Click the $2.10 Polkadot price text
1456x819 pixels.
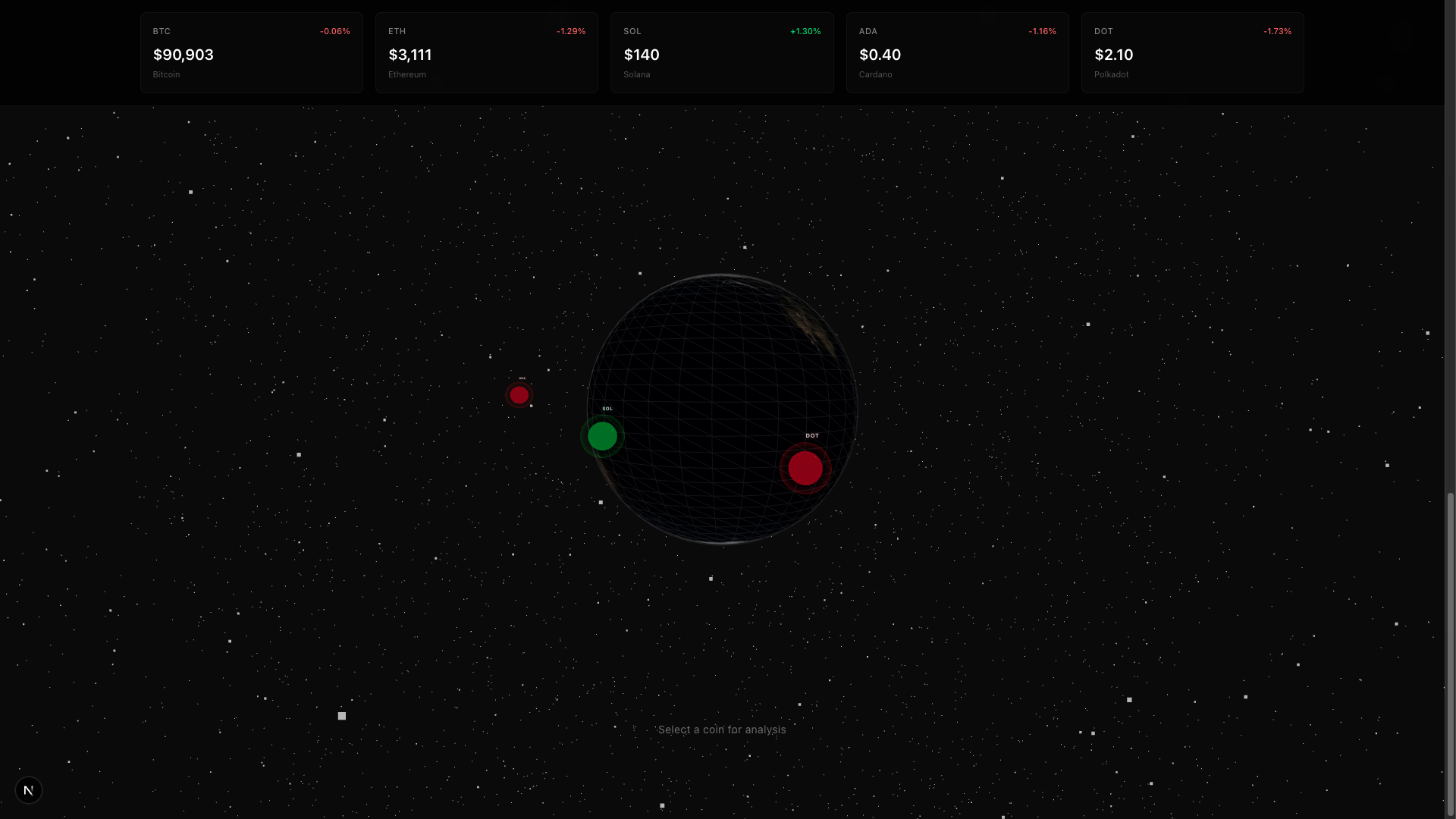point(1114,55)
